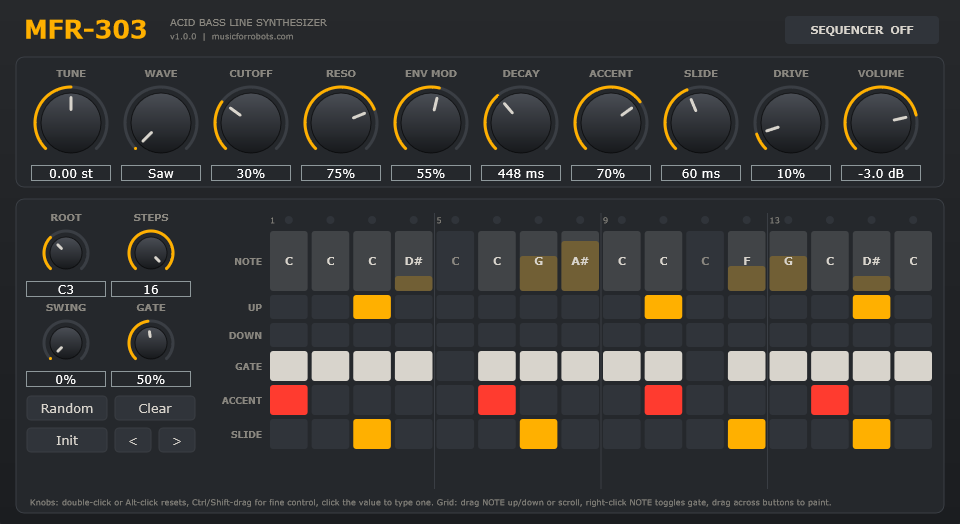
Task: Toggle the ACCENT on step 1
Action: 289,400
